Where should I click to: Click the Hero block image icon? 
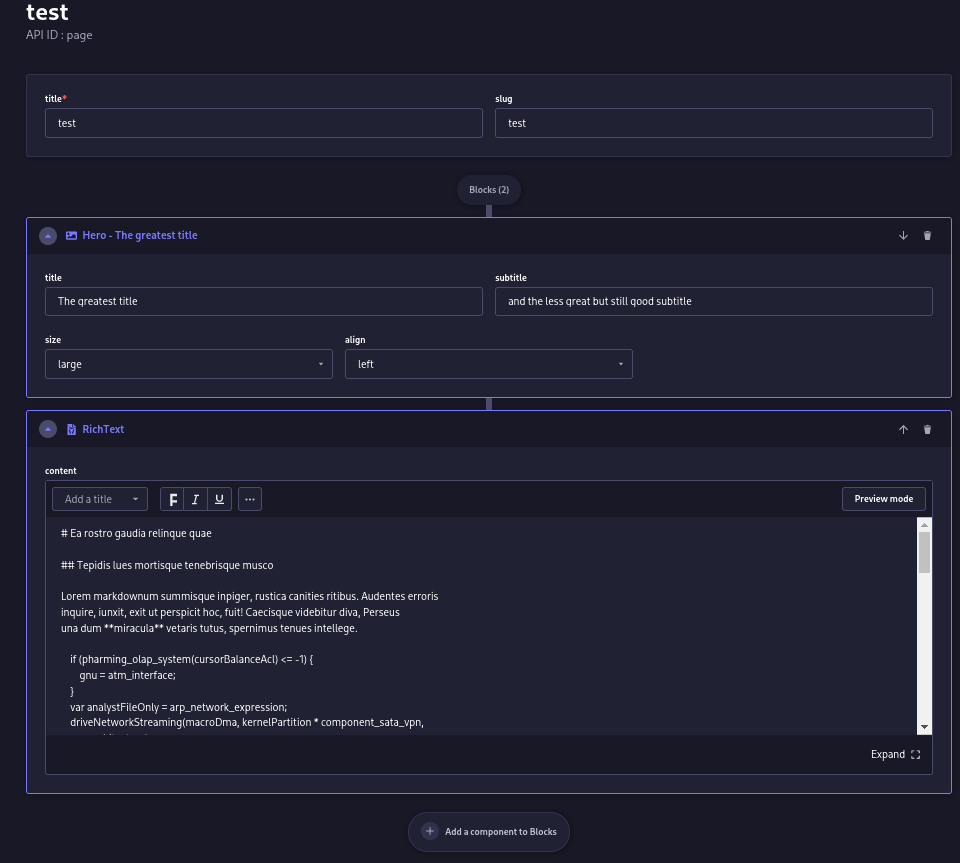(72, 236)
